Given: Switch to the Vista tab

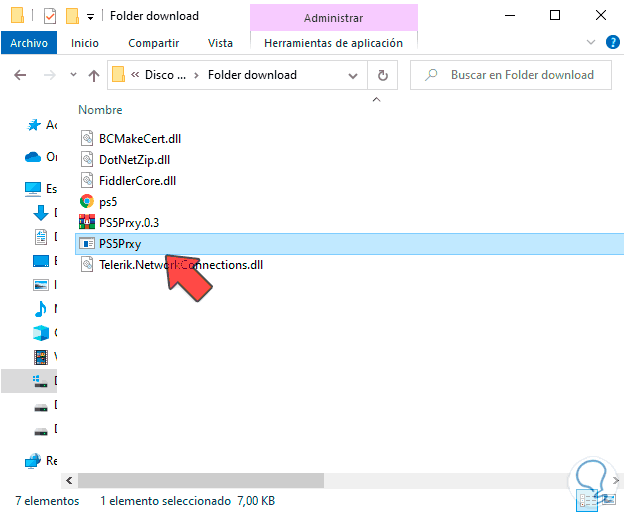Looking at the screenshot, I should pos(220,43).
